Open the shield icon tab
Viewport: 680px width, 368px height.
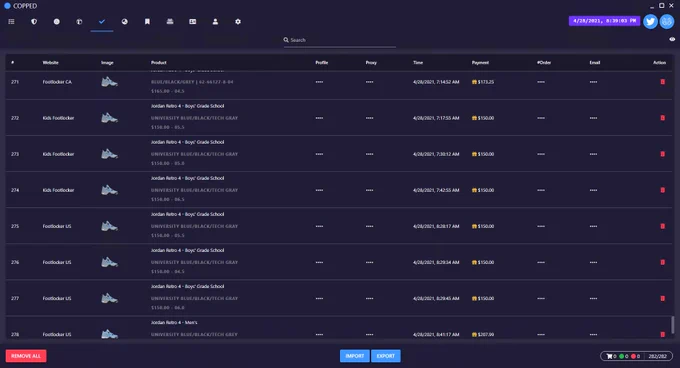pyautogui.click(x=34, y=22)
